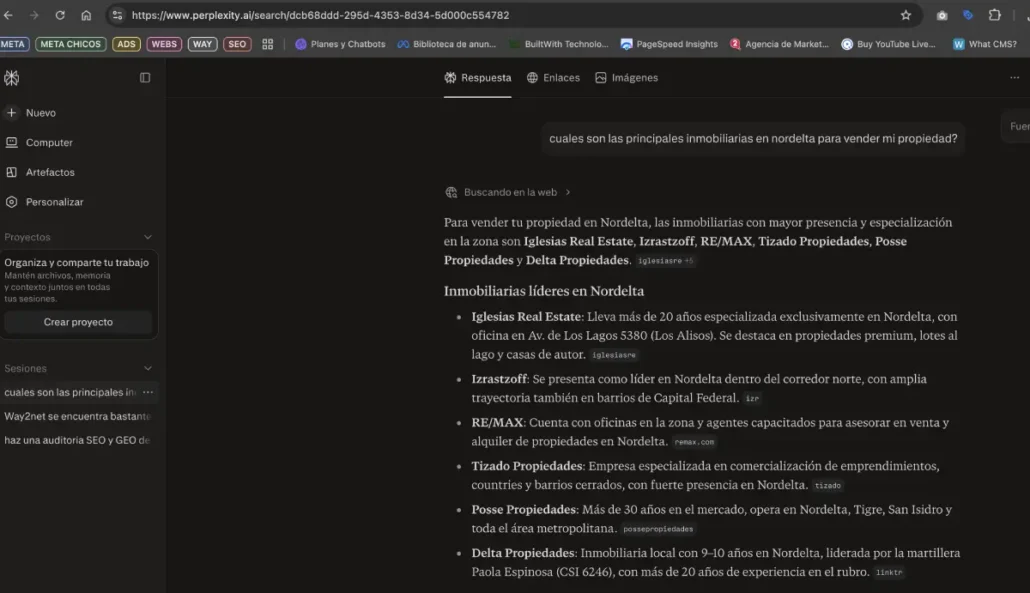Expand 'Buscando en la web' steps

click(x=508, y=192)
